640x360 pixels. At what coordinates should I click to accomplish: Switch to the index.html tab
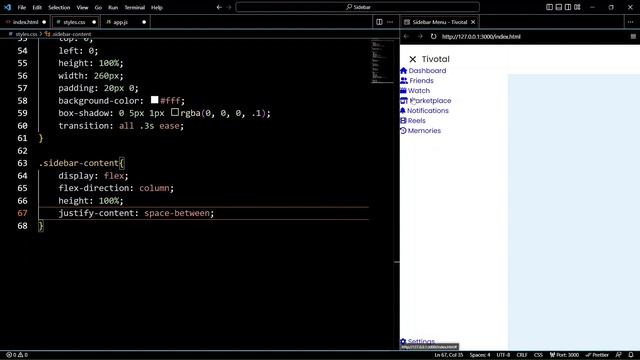(x=25, y=22)
